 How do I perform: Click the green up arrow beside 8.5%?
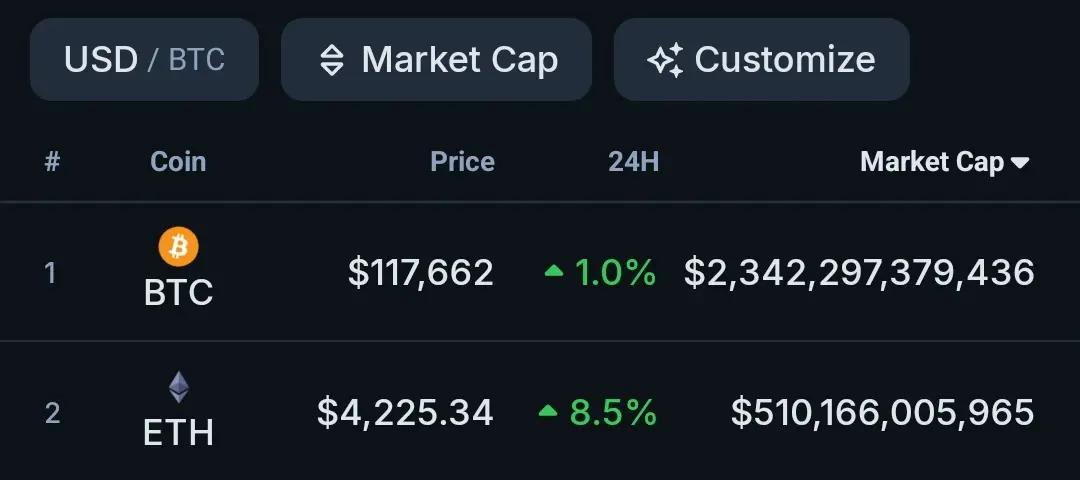point(548,411)
